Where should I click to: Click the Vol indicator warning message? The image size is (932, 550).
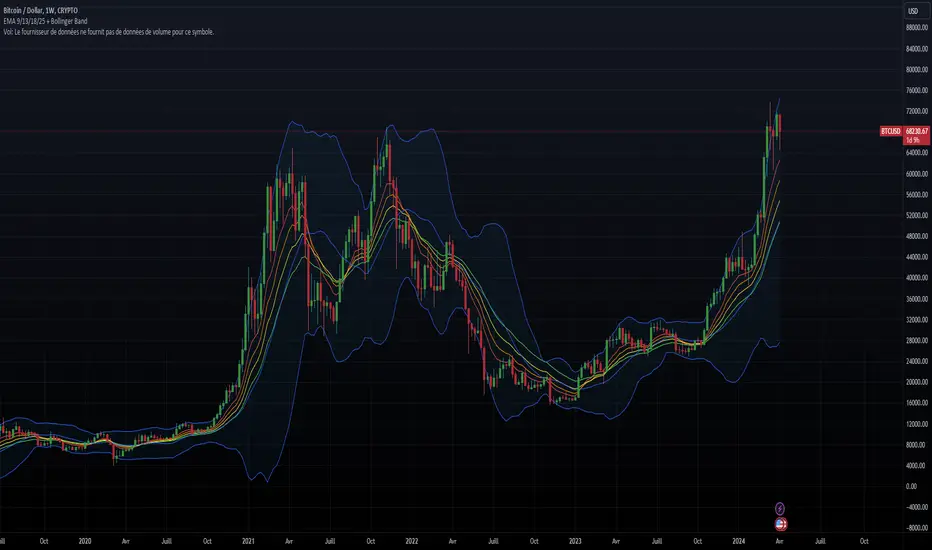[x=107, y=32]
